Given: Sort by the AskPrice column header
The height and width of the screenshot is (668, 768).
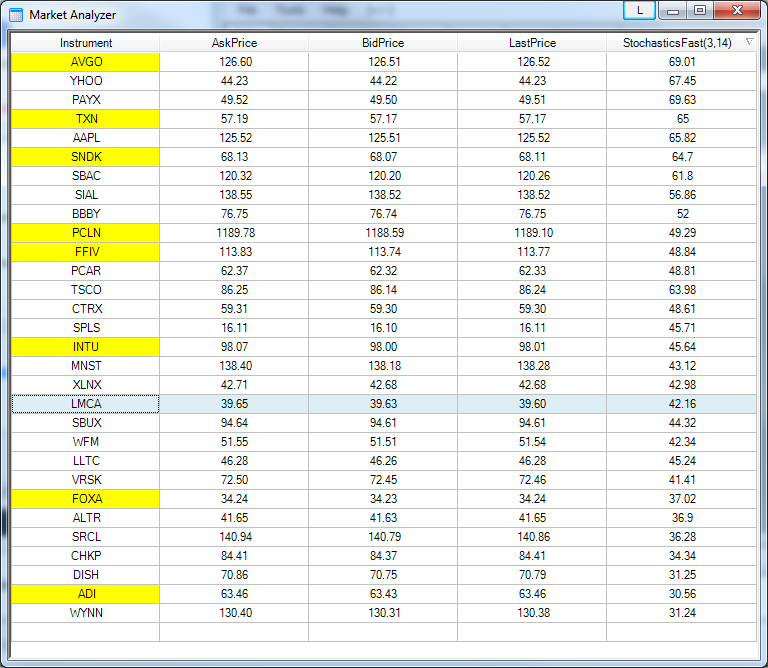Looking at the screenshot, I should (234, 43).
